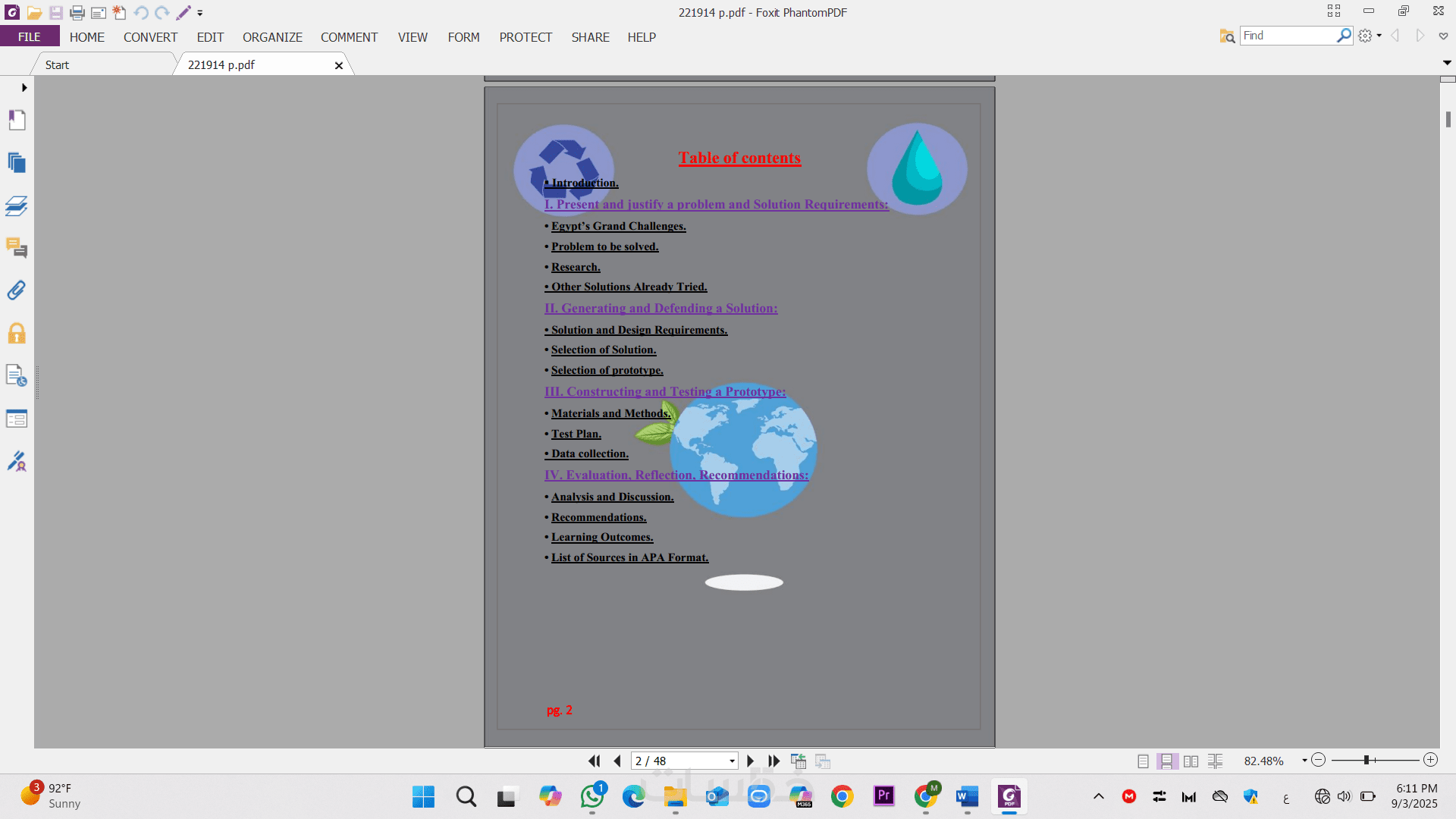Open the COMMENT ribbon tab
1456x819 pixels.
349,37
